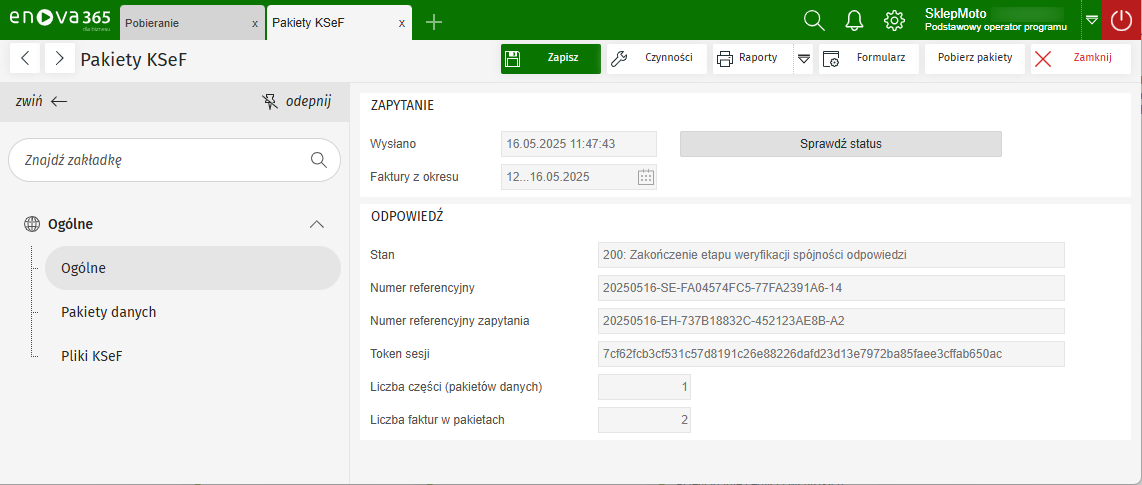Click the Znajdź zakładkę search field
This screenshot has width=1142, height=485.
(160, 160)
